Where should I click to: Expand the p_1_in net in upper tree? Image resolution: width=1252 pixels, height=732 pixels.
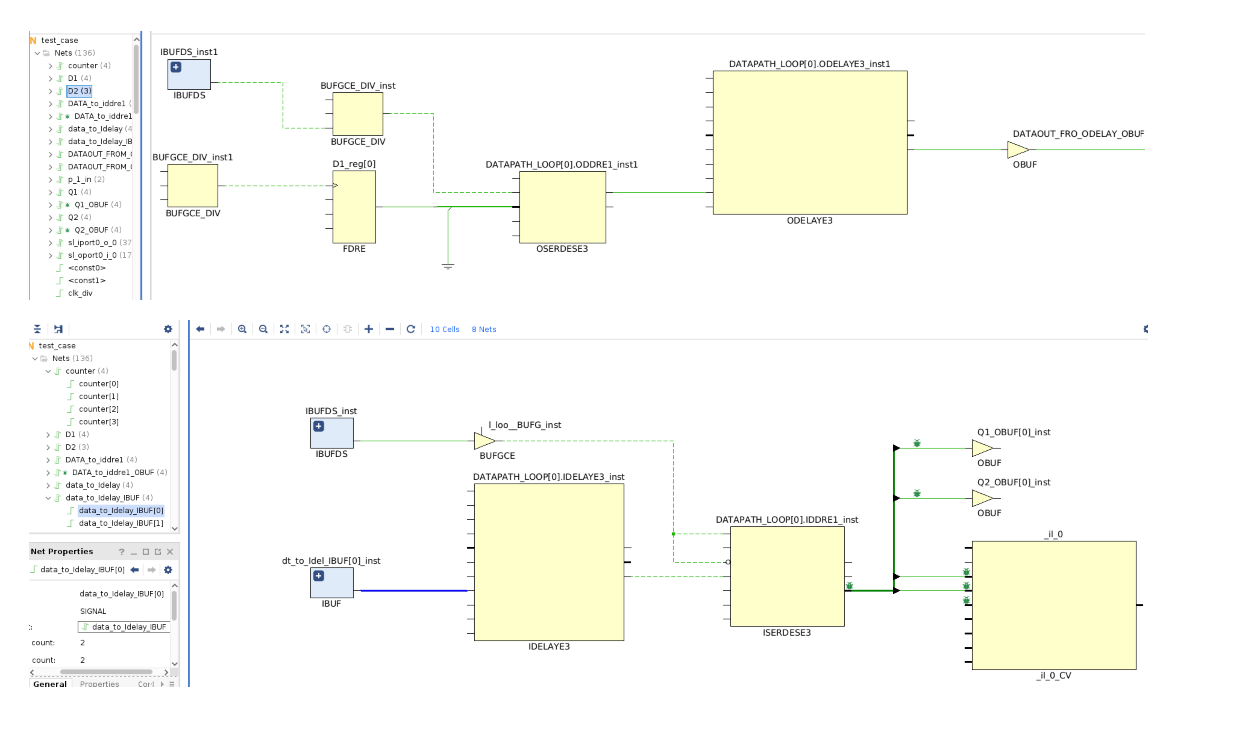[x=50, y=179]
